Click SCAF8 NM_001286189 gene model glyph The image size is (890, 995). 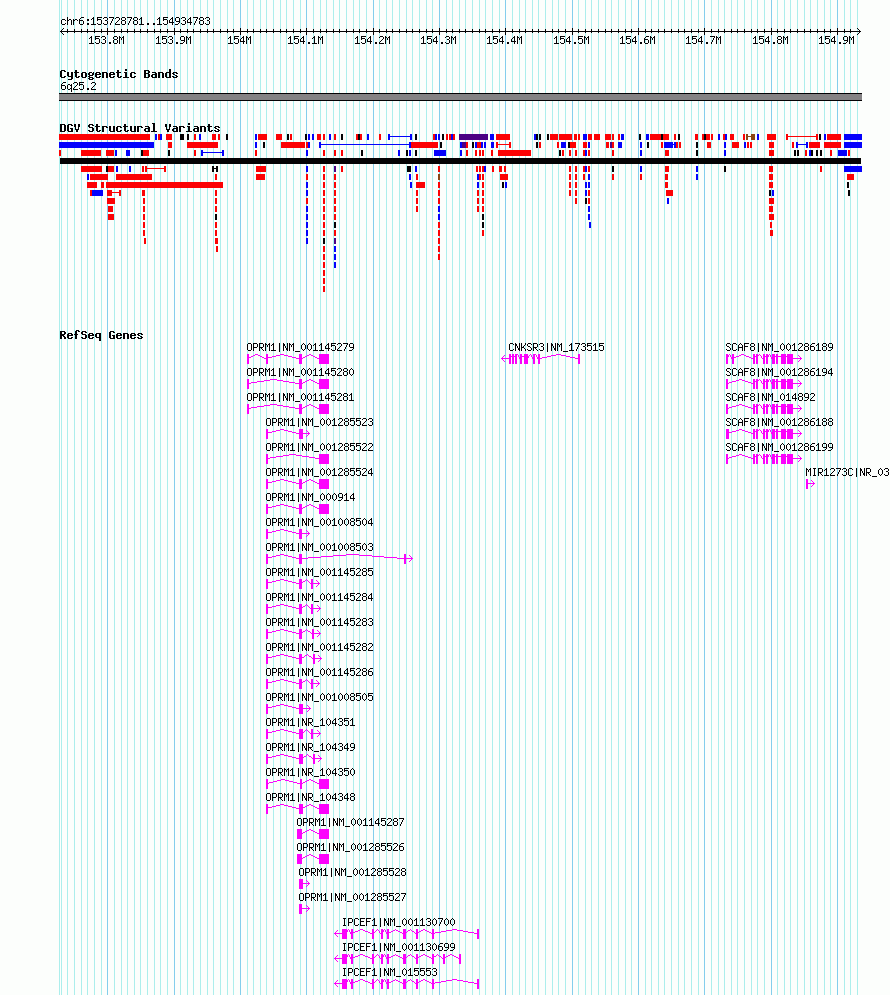click(764, 359)
